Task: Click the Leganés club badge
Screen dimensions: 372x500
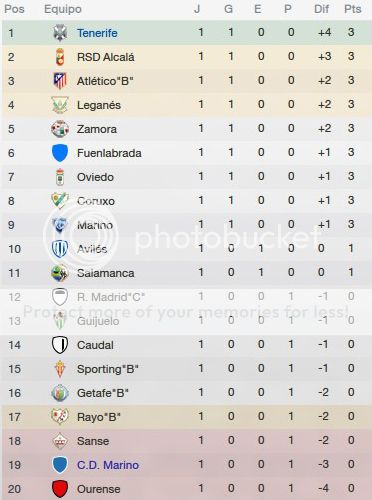Action: coord(60,105)
